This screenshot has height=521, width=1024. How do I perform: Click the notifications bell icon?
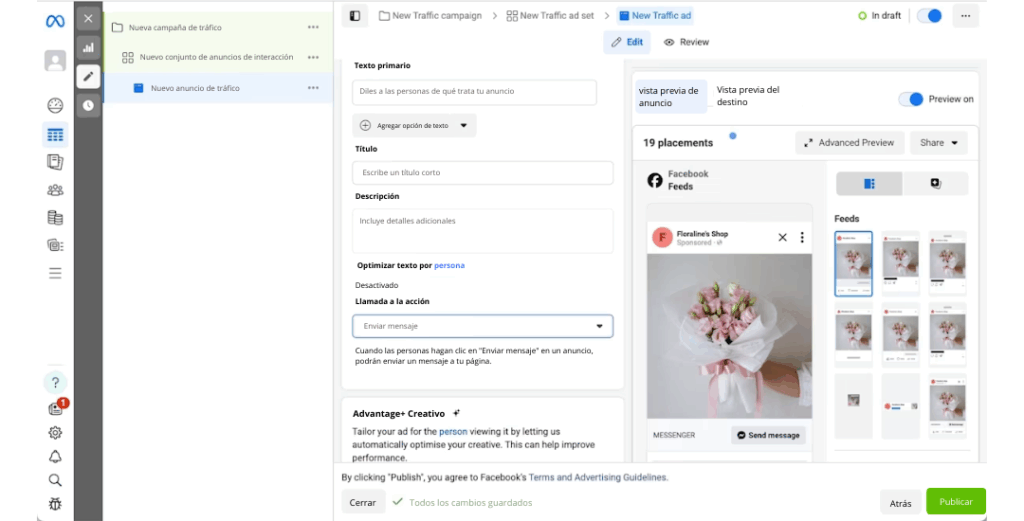point(55,457)
